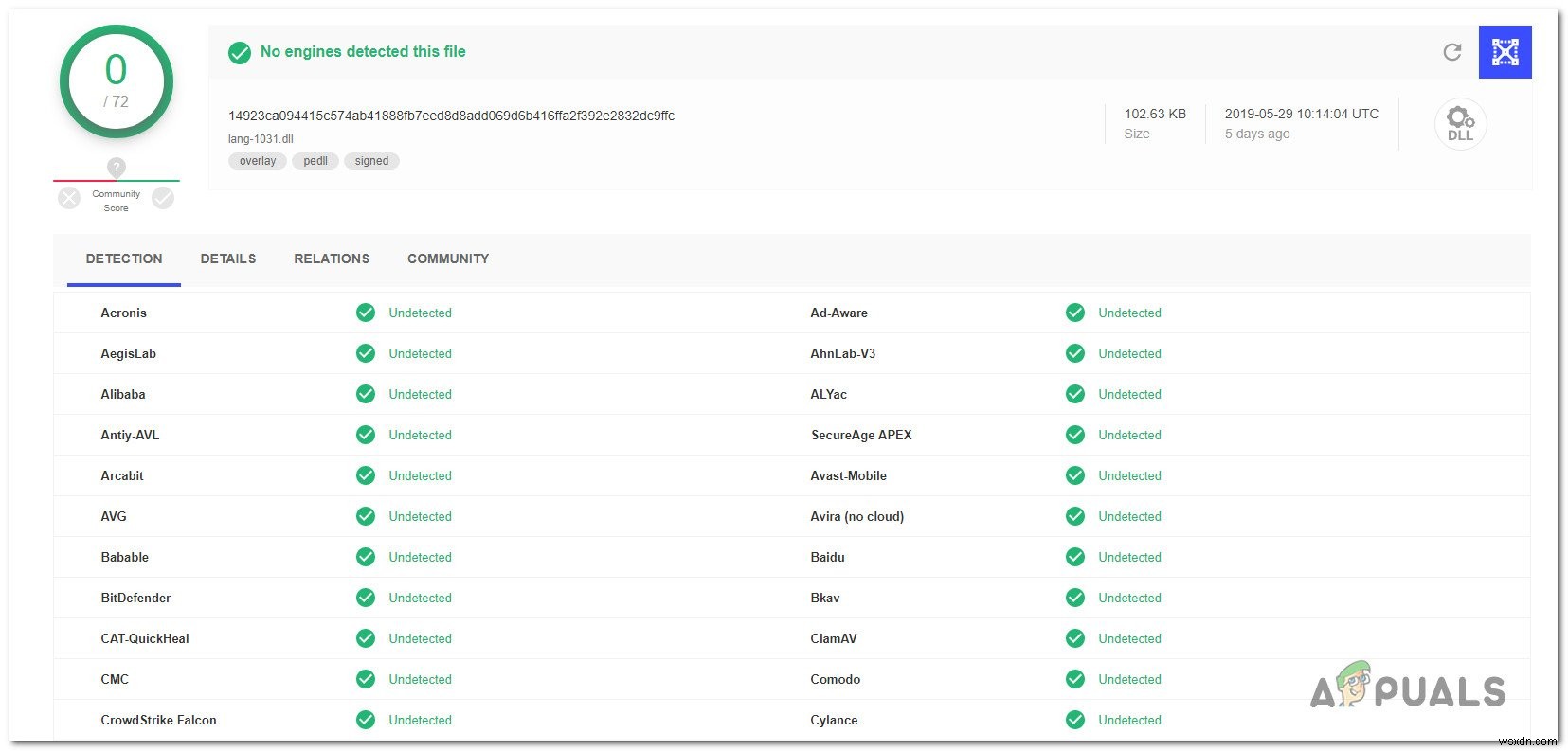
Task: Click the check icon next to Ad-Aware result
Action: pos(1075,313)
